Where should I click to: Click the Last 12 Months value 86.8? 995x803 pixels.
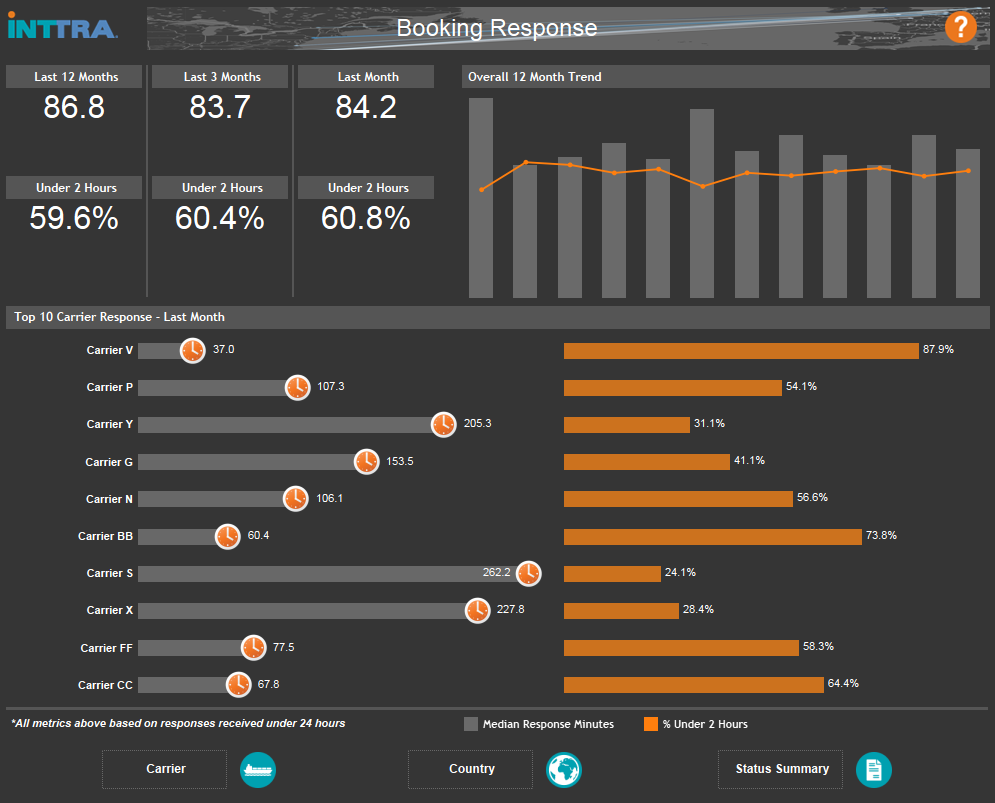74,107
